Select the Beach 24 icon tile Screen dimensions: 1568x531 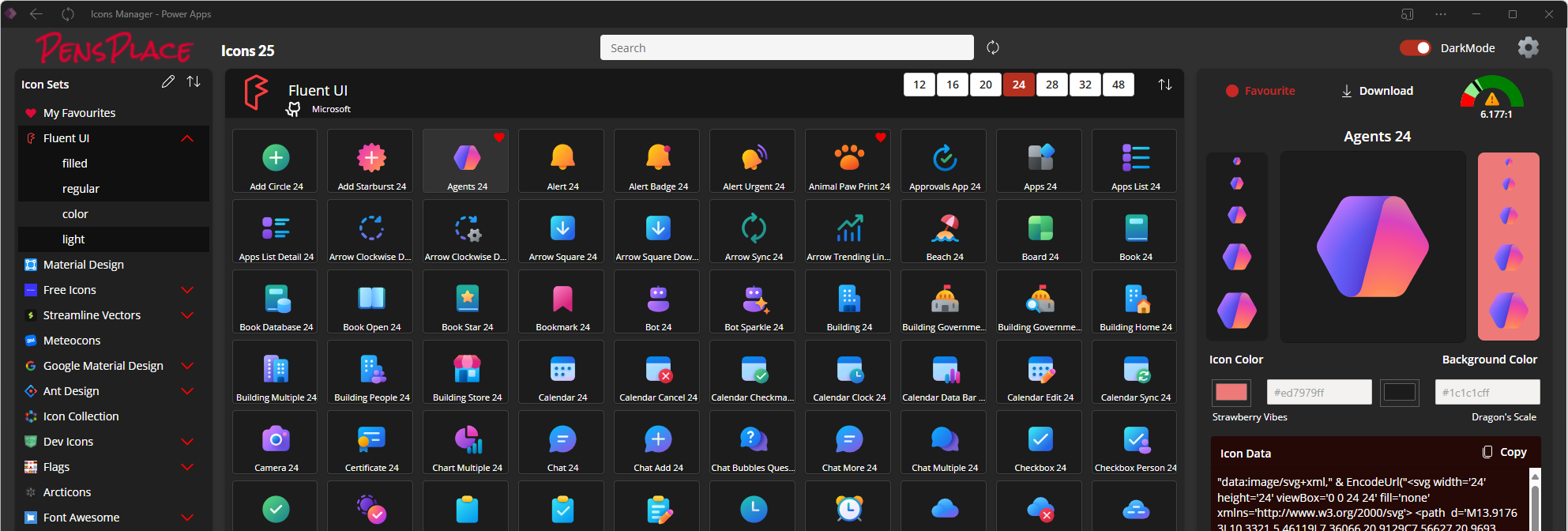(945, 231)
